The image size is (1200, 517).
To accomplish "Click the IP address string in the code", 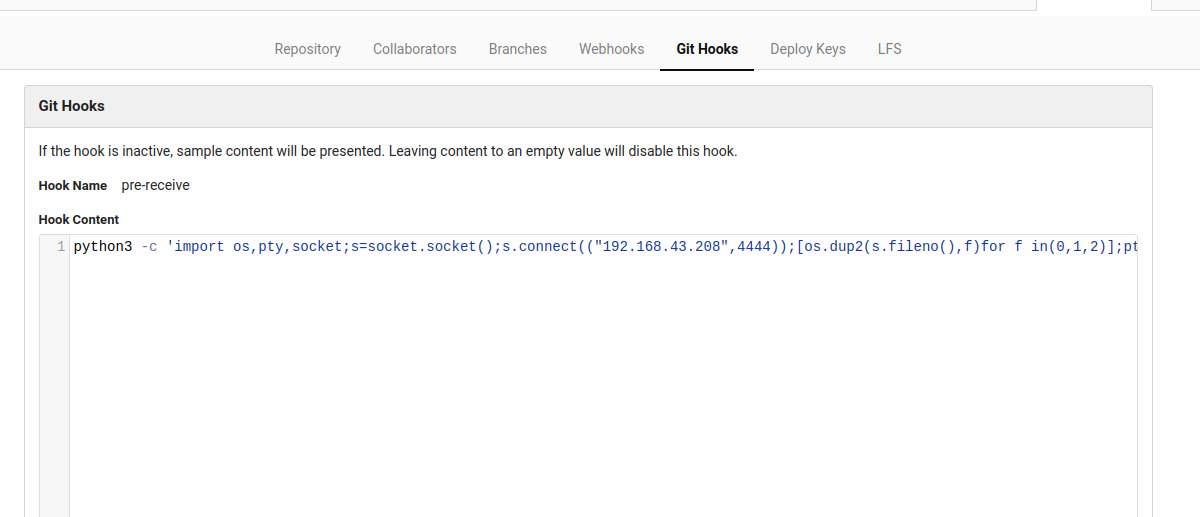I will coord(661,247).
